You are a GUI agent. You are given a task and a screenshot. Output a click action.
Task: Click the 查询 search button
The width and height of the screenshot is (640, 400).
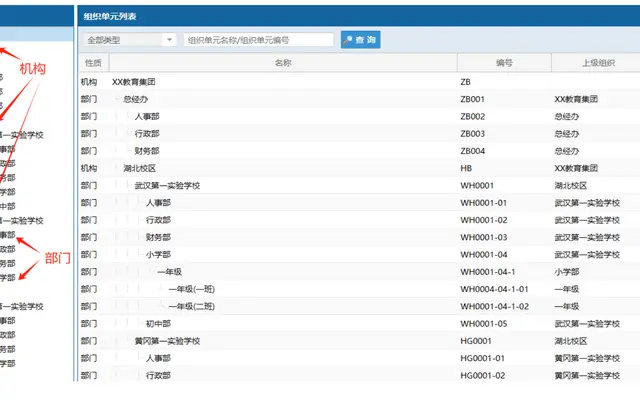pos(360,40)
